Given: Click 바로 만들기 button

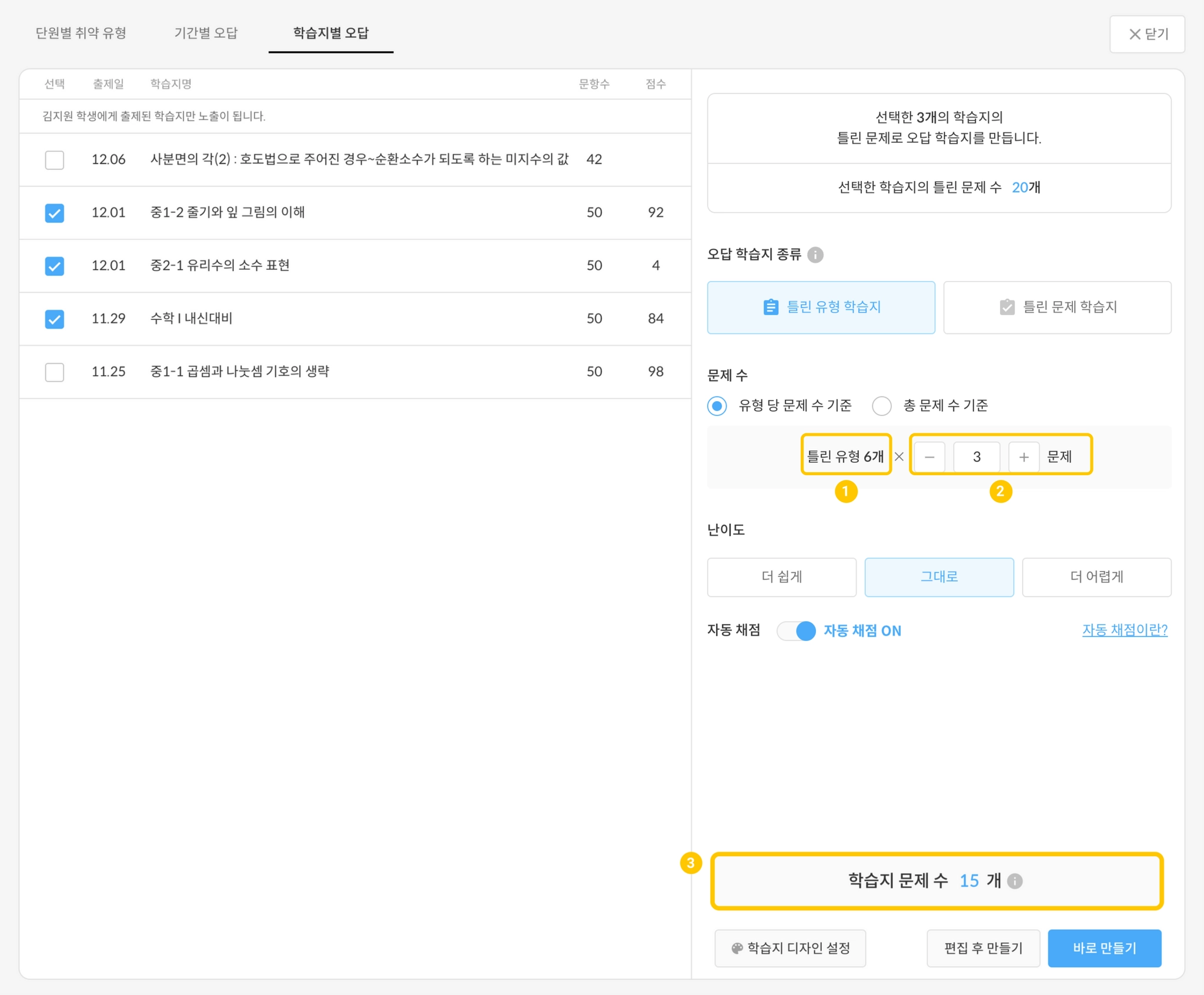Looking at the screenshot, I should click(1104, 948).
